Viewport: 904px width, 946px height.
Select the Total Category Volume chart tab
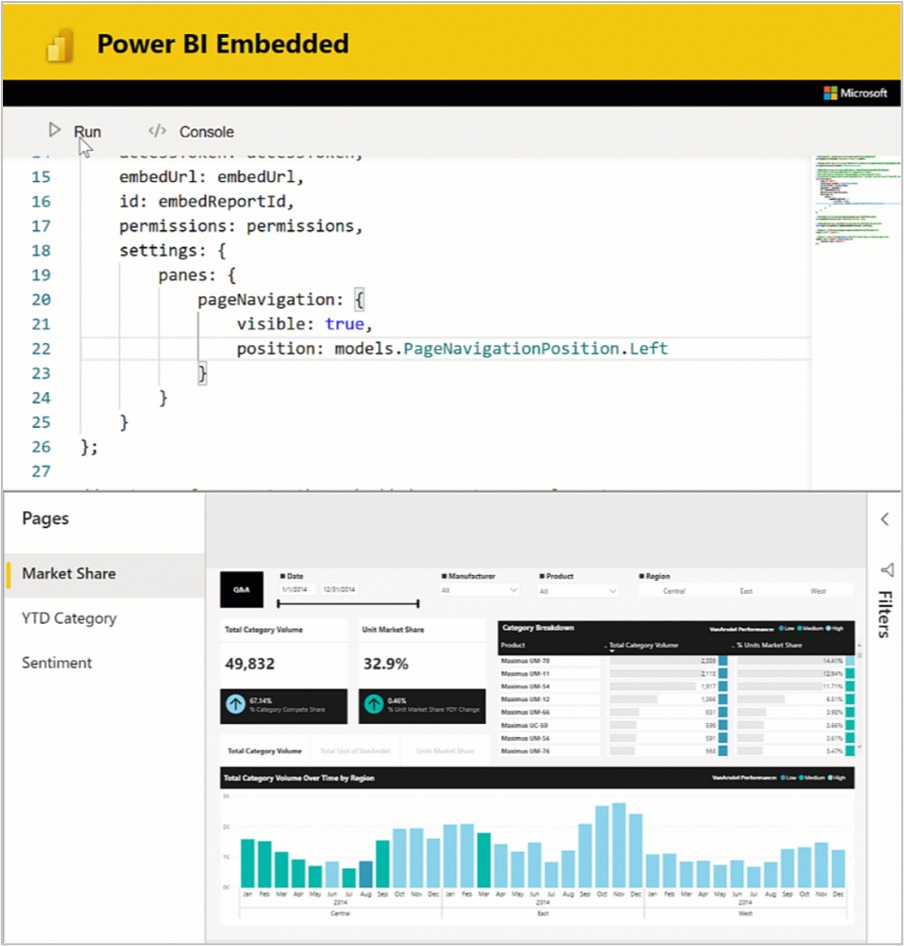[x=264, y=751]
